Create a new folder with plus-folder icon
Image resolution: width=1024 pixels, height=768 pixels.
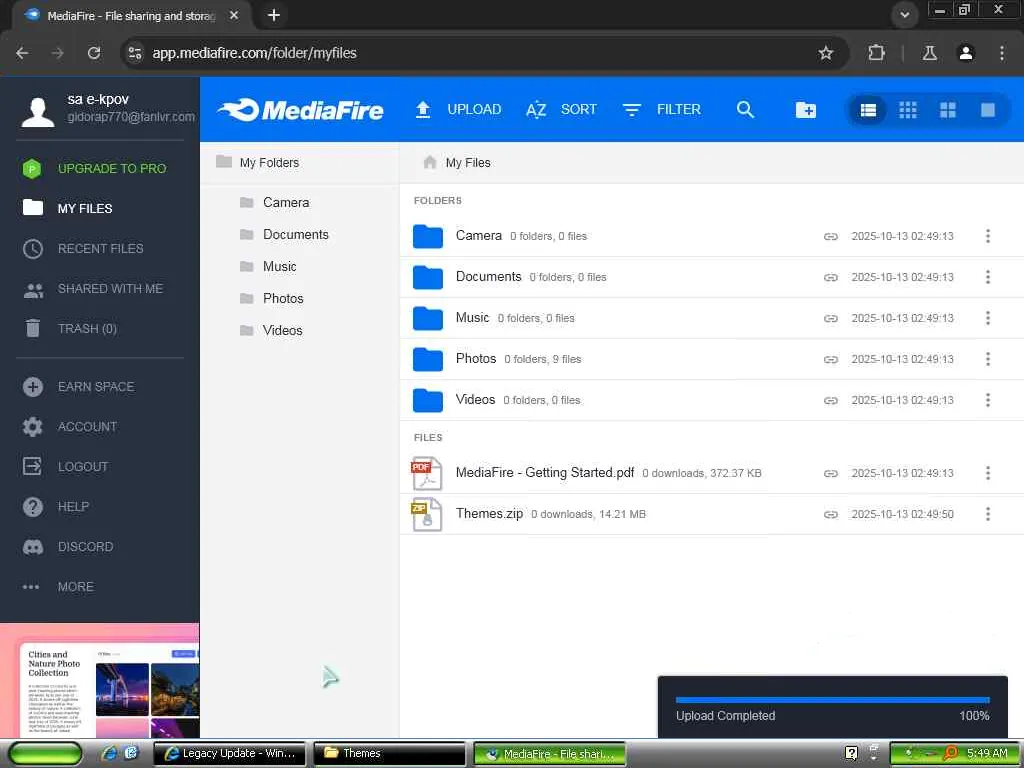click(806, 110)
